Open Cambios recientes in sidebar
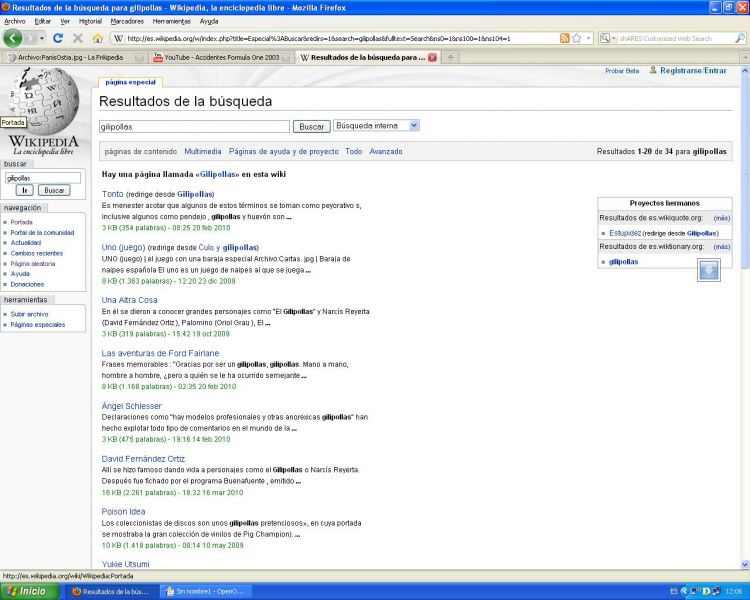This screenshot has height=600, width=750. click(36, 253)
